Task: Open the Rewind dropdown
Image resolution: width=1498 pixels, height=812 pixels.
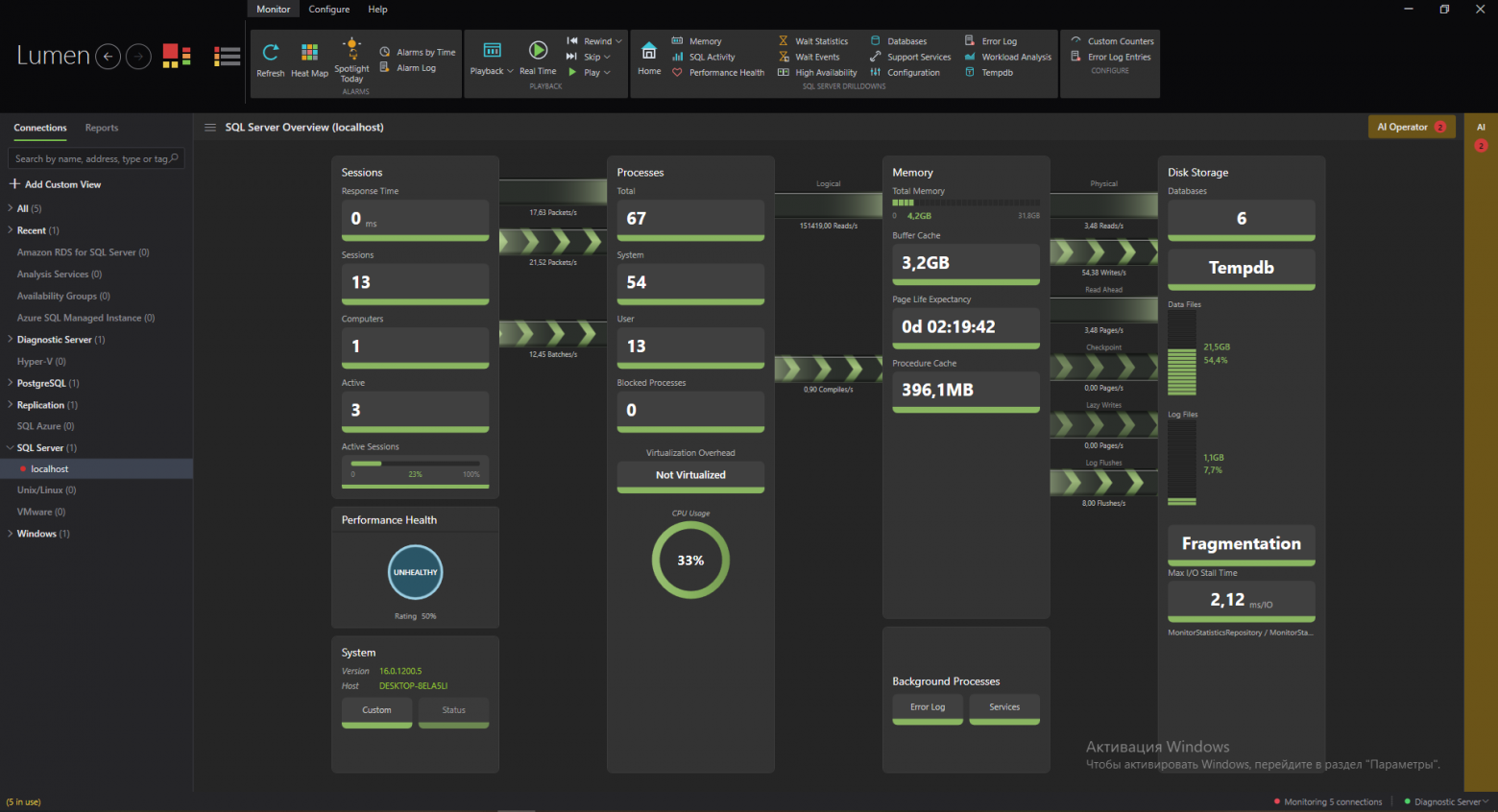Action: coord(594,41)
